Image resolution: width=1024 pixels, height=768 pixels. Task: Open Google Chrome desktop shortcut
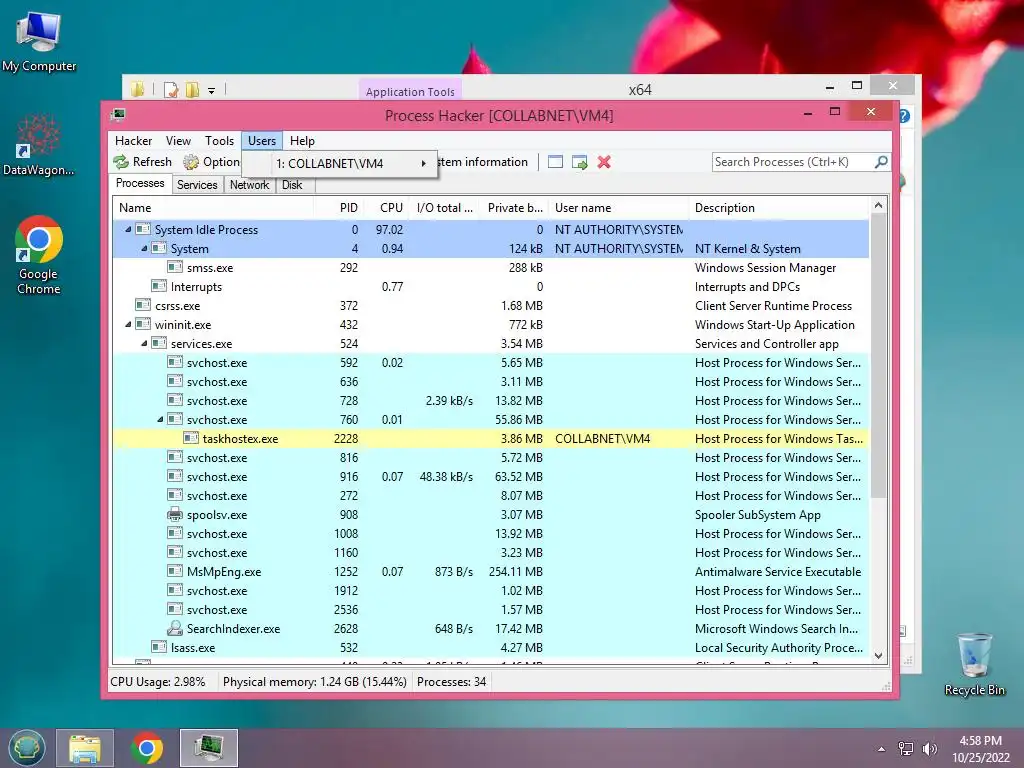39,255
